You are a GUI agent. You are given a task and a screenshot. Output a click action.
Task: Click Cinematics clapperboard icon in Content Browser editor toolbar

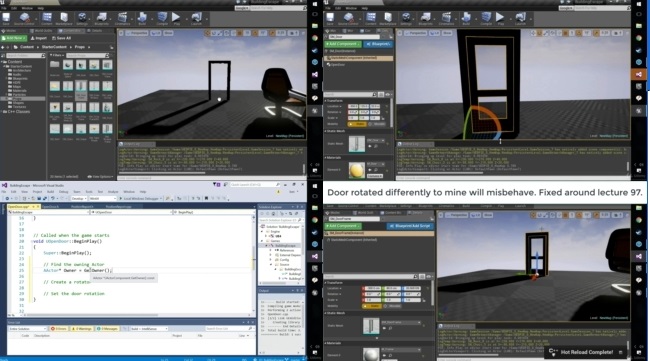click(122, 17)
